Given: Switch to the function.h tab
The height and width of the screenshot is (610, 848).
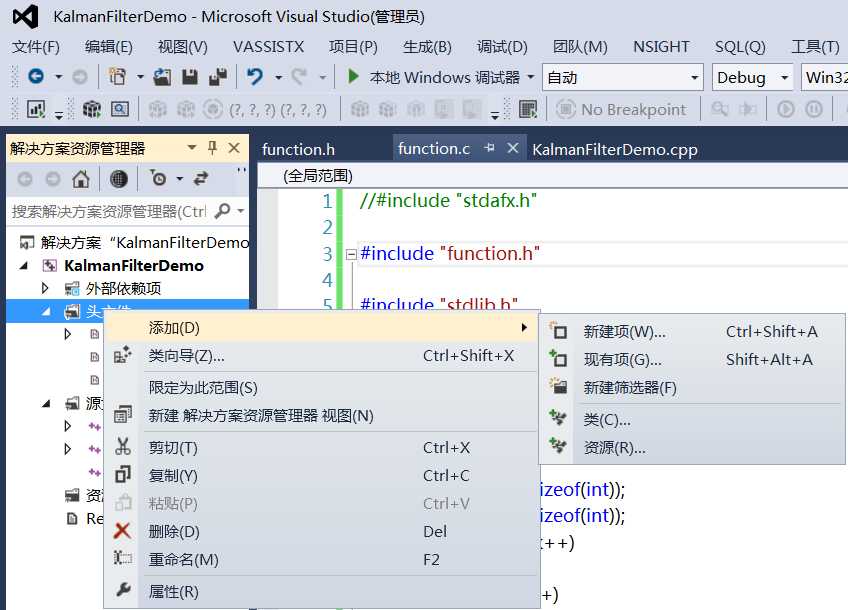Looking at the screenshot, I should tap(299, 149).
